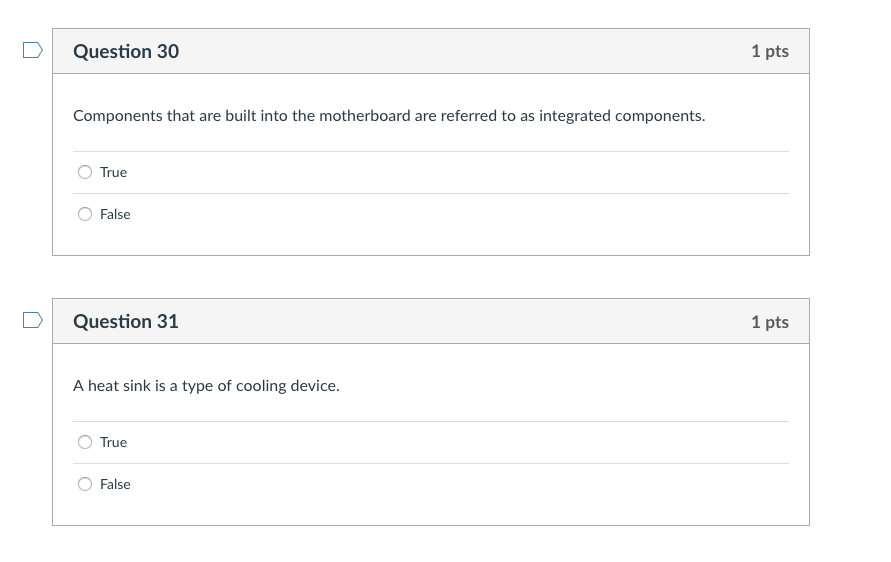Click the Question 30 heading
This screenshot has width=891, height=562.
(x=126, y=51)
